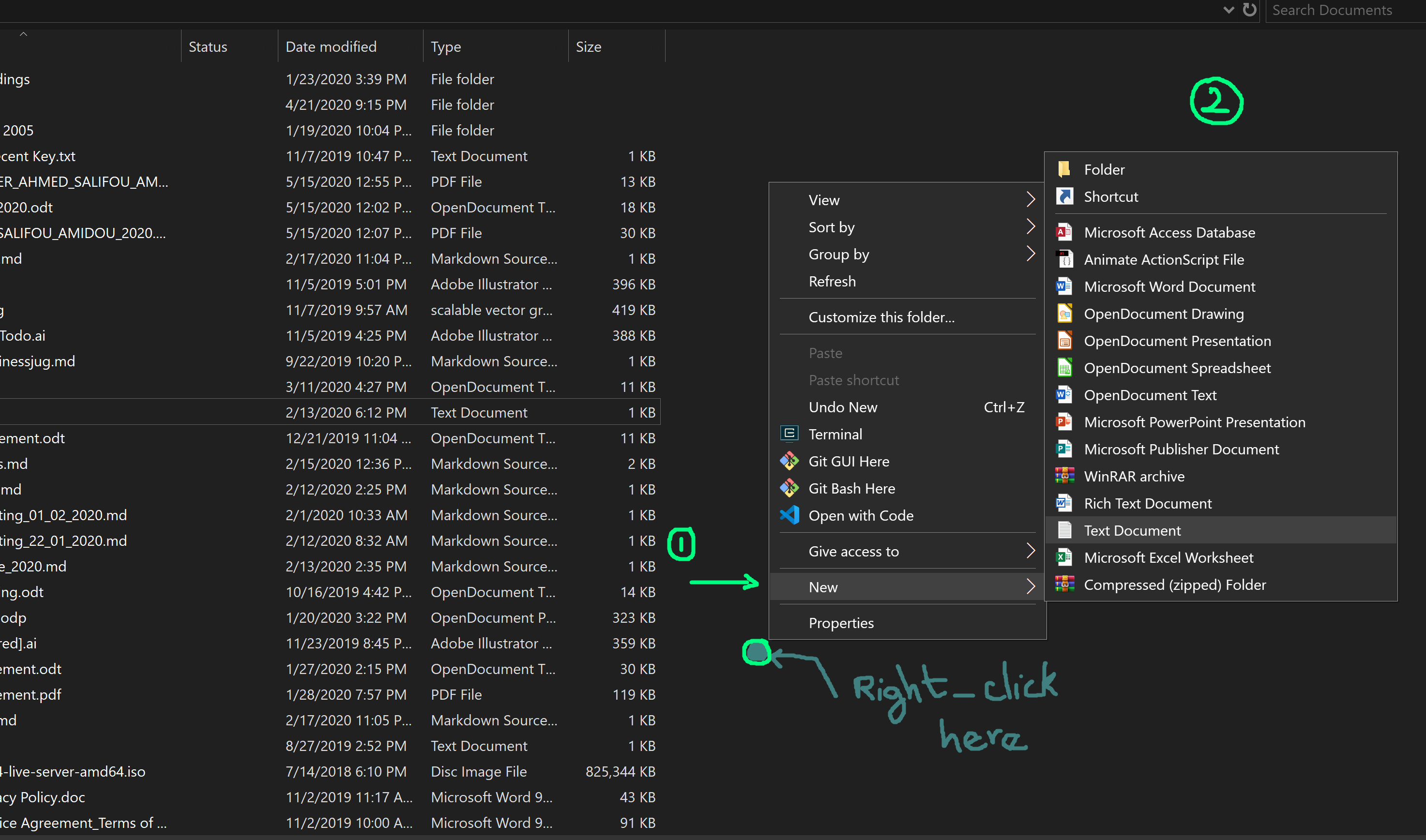Expand the Group by submenu arrow
The height and width of the screenshot is (840, 1426).
tap(1031, 254)
